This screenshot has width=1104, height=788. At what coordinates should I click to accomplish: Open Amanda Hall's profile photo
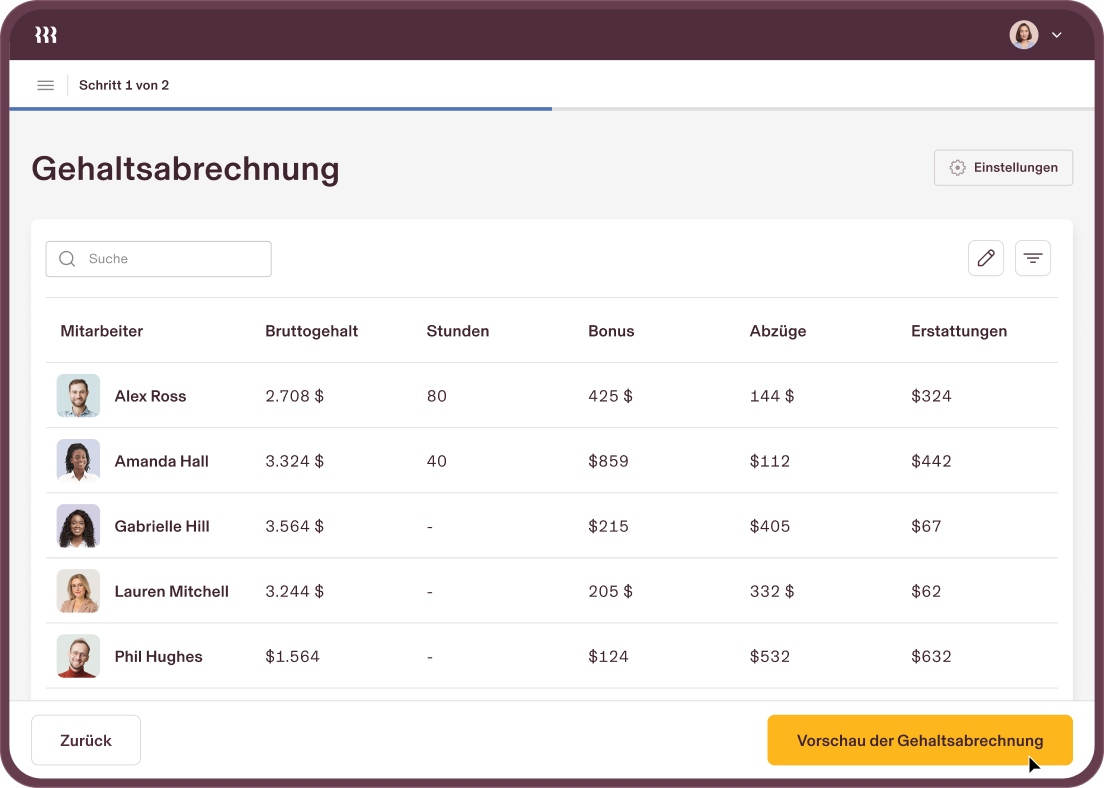tap(78, 461)
